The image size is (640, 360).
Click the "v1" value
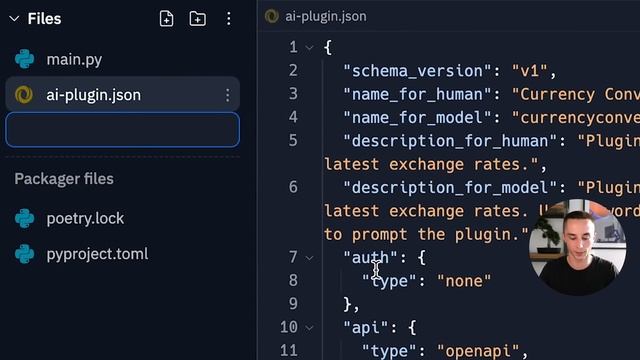[x=530, y=71]
